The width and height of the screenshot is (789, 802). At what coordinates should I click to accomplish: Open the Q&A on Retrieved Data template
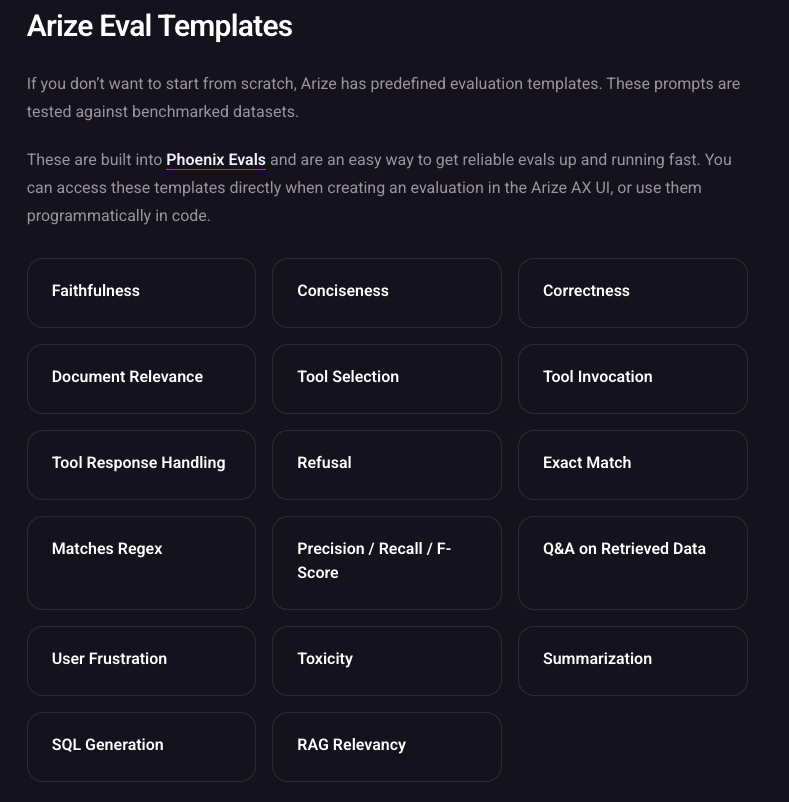coord(632,562)
